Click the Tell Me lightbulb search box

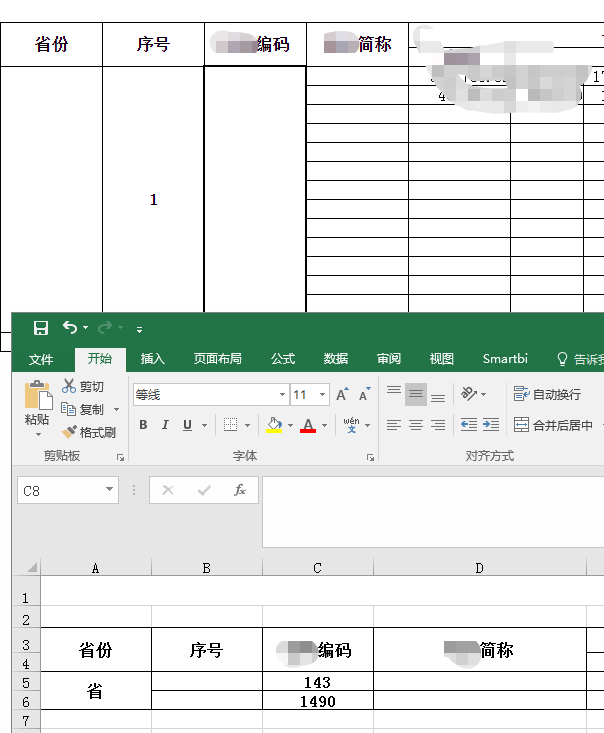click(x=580, y=359)
